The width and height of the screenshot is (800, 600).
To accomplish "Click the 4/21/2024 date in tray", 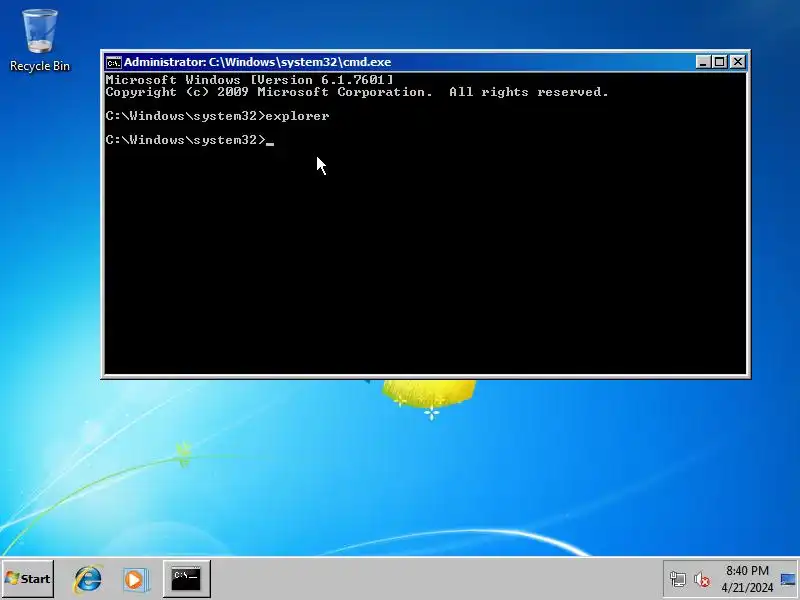I will click(x=747, y=588).
